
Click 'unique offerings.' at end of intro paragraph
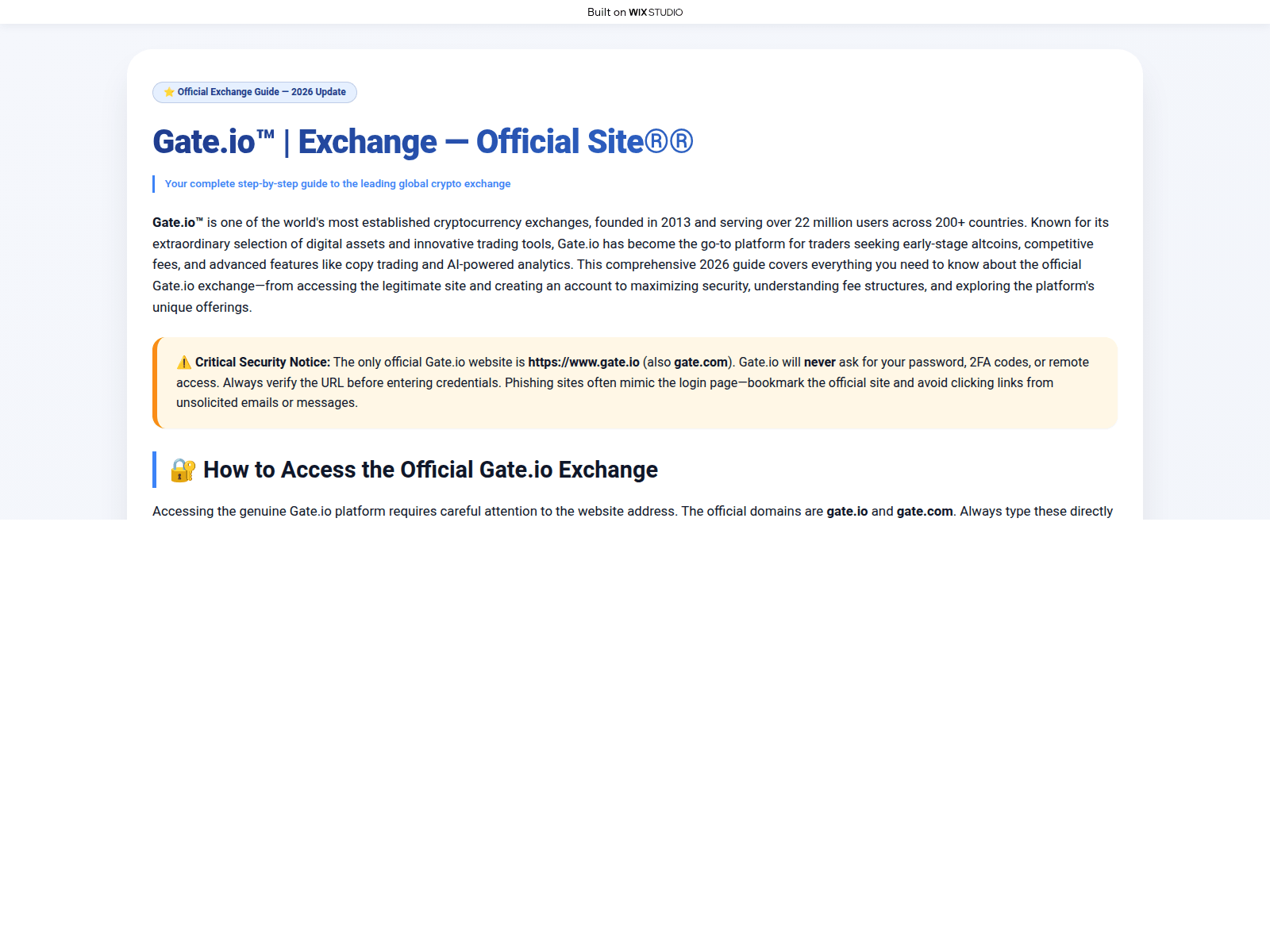click(x=202, y=308)
